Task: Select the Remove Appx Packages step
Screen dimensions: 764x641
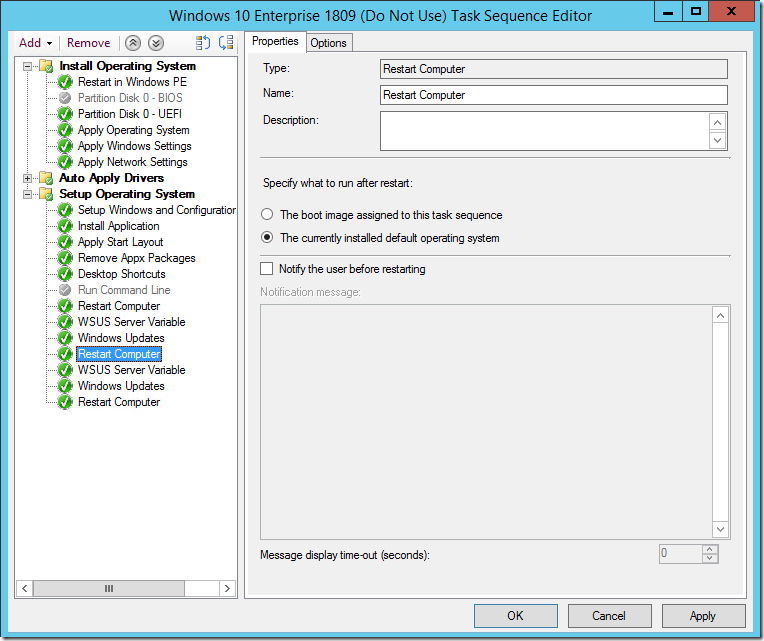Action: click(x=136, y=258)
